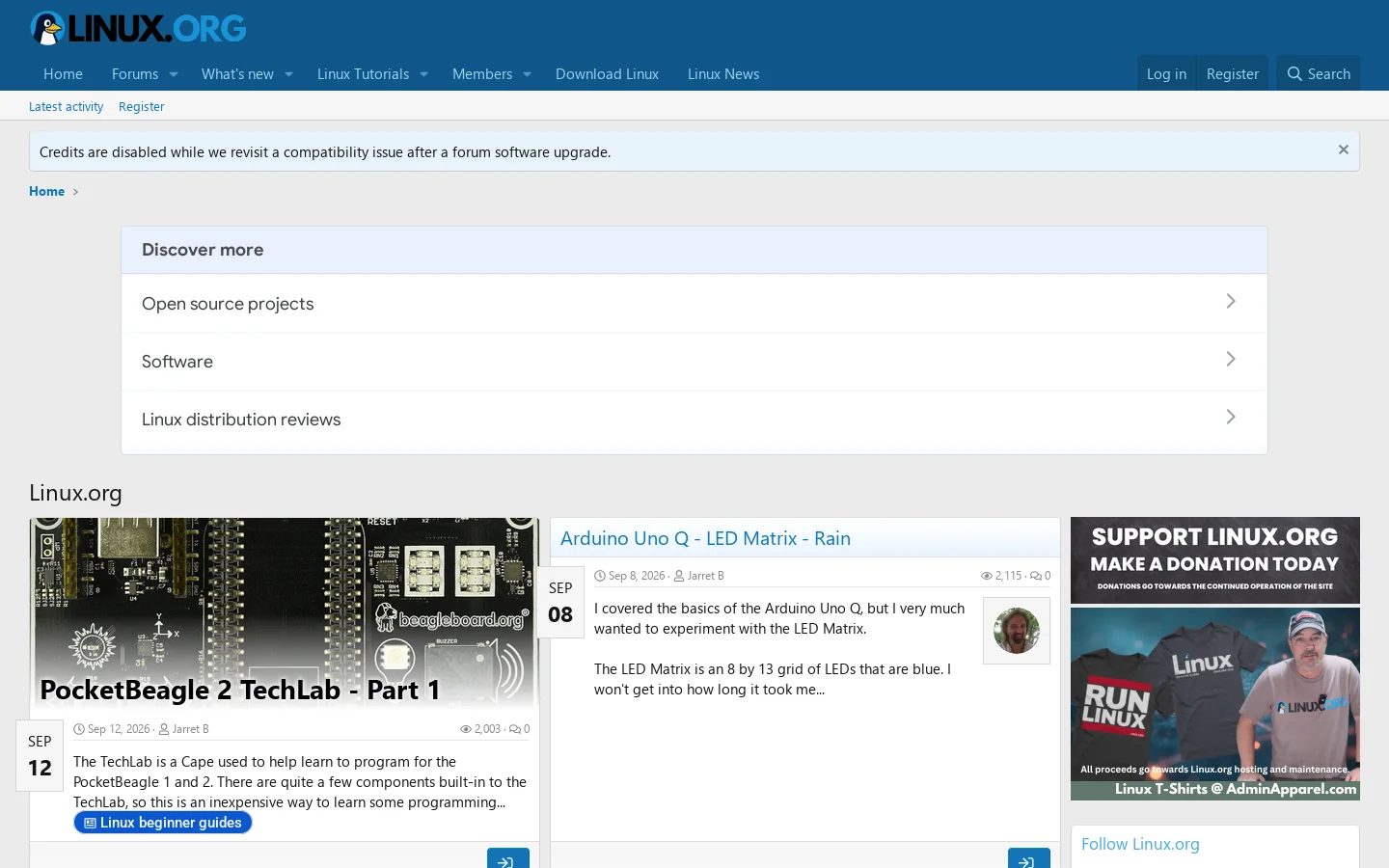Click the Register button in the navigation bar
Screen dimensions: 1389x868
pos(1232,74)
